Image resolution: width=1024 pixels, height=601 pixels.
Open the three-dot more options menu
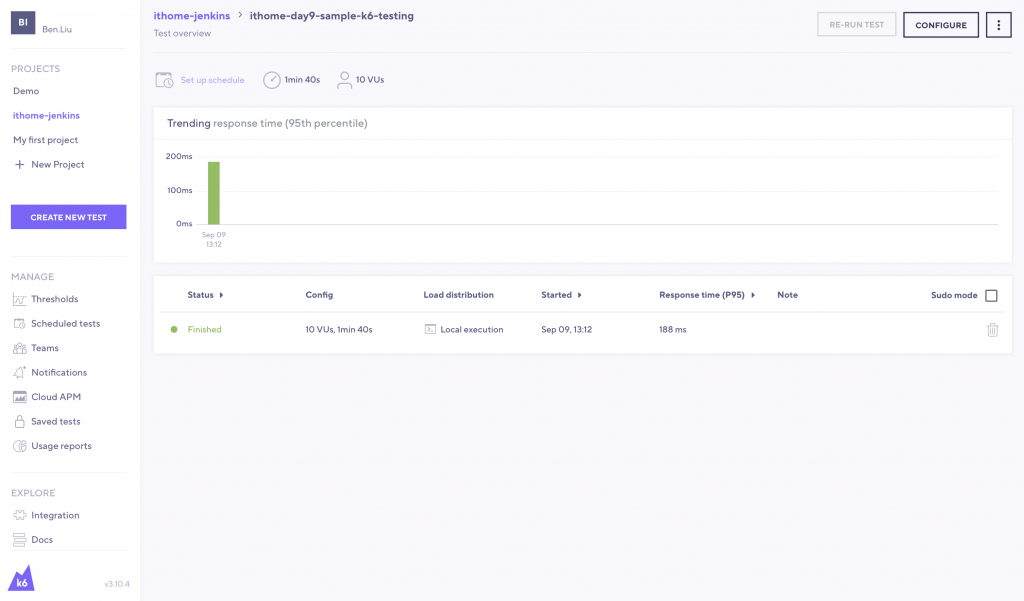999,25
